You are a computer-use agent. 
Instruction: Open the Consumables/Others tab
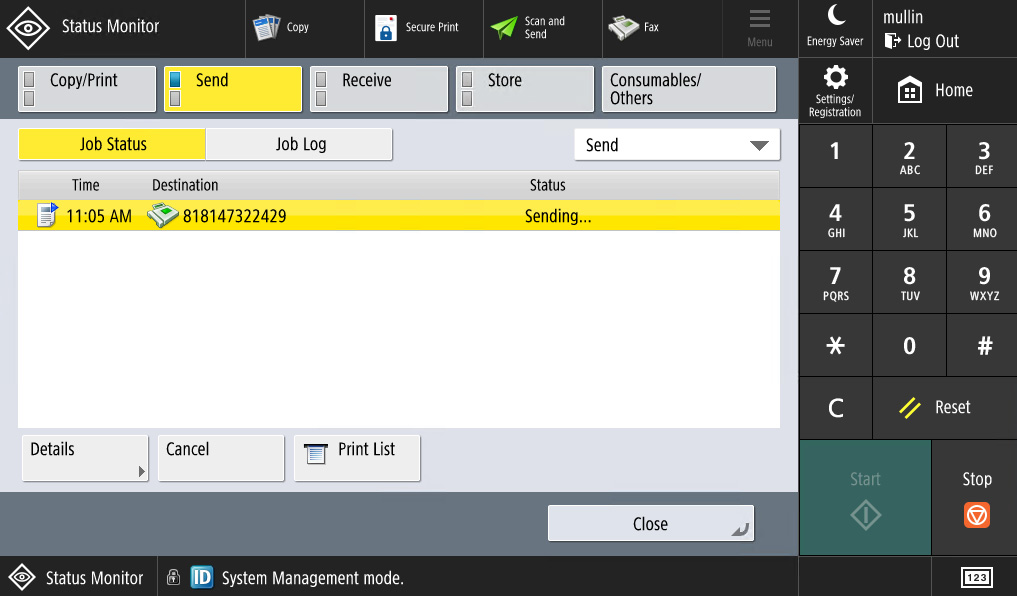pos(689,89)
